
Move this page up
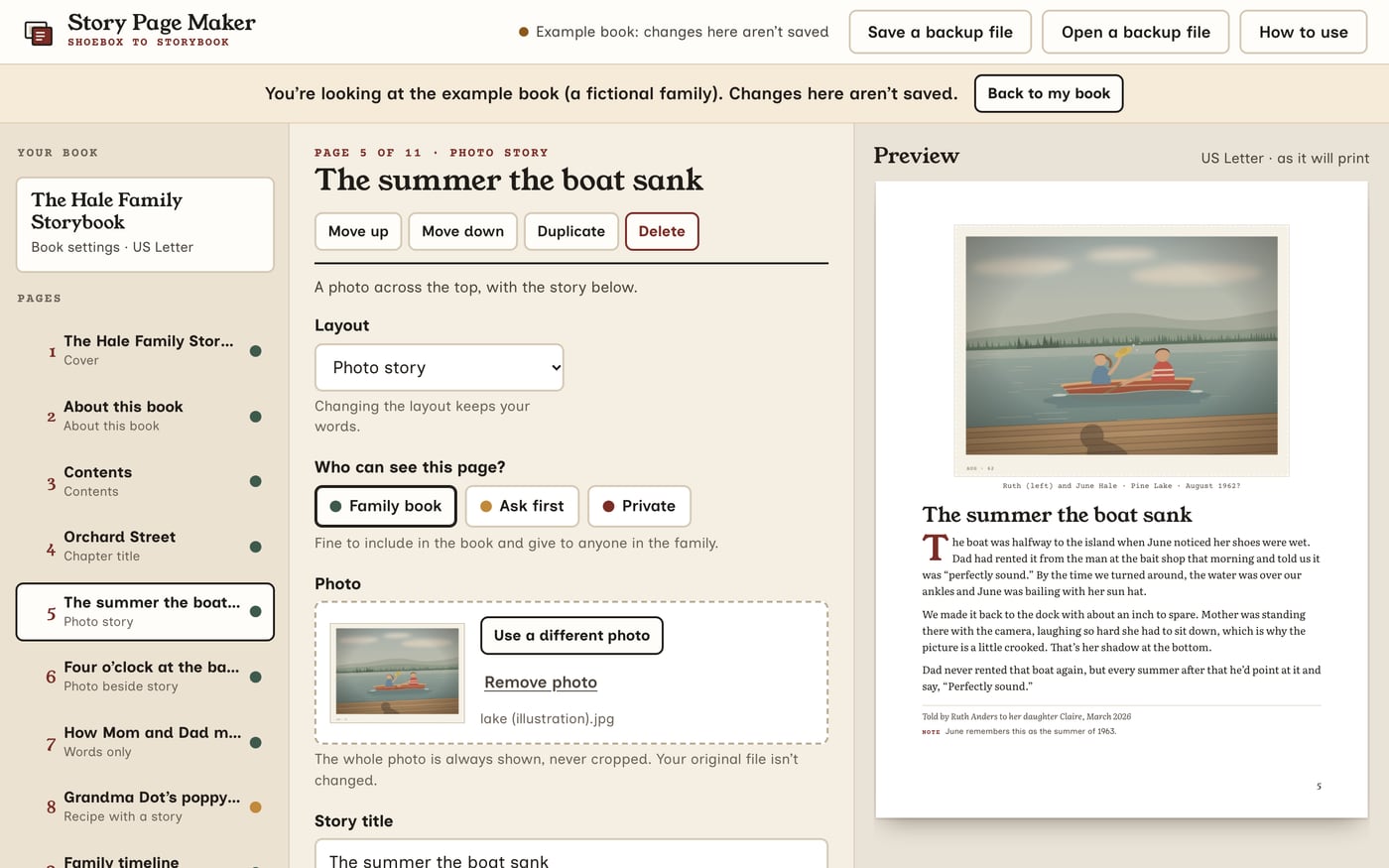[358, 231]
